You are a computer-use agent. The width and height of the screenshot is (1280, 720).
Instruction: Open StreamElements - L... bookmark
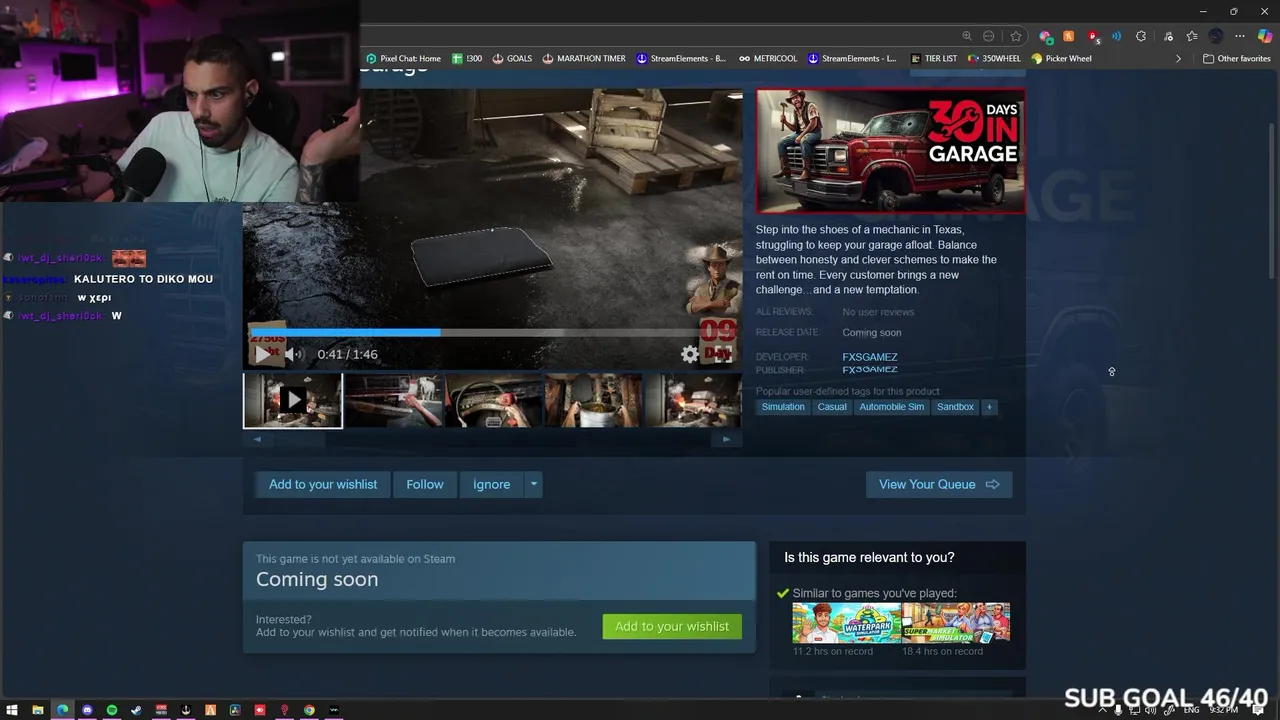pos(852,58)
